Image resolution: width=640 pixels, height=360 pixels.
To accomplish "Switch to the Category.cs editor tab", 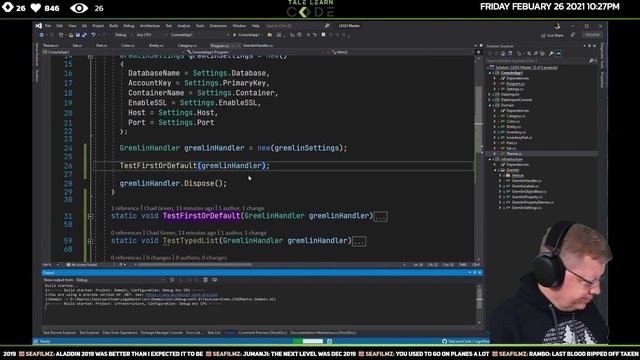I will click(x=187, y=46).
